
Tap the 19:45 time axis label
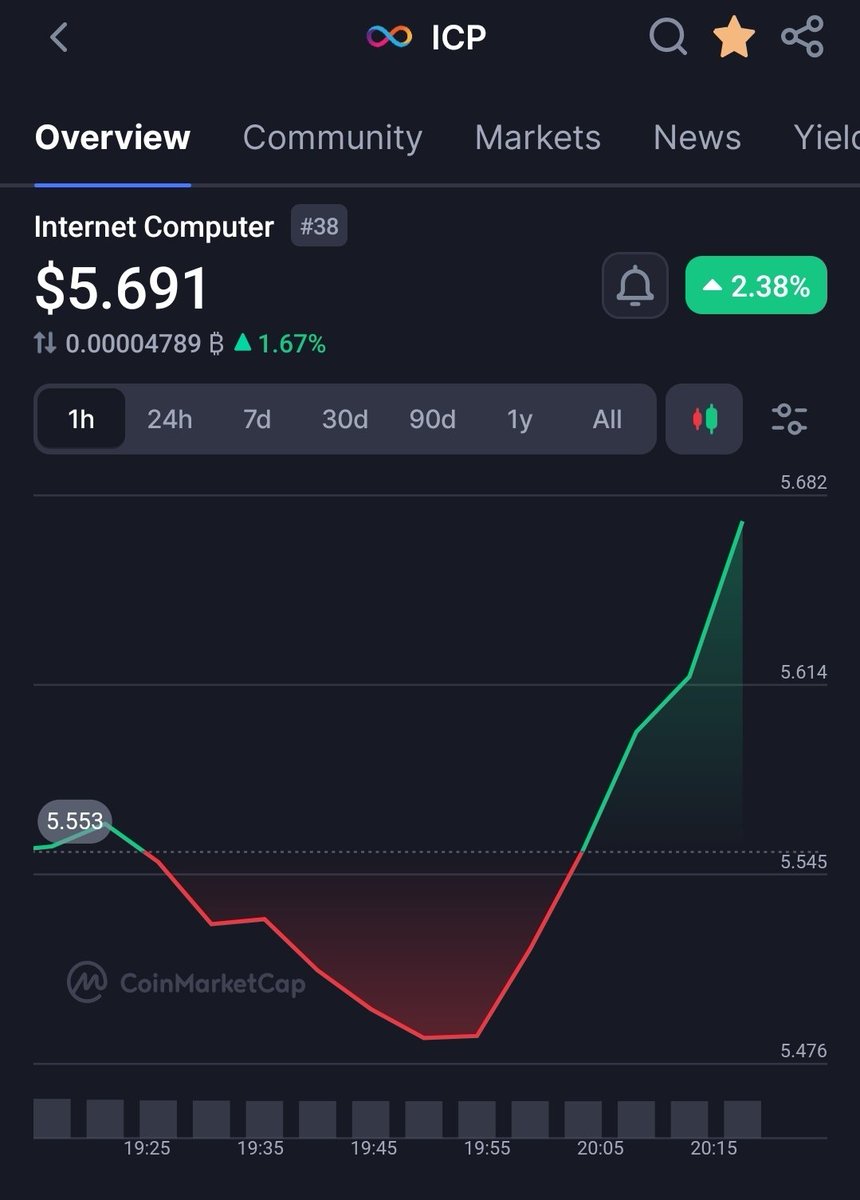click(x=373, y=1149)
